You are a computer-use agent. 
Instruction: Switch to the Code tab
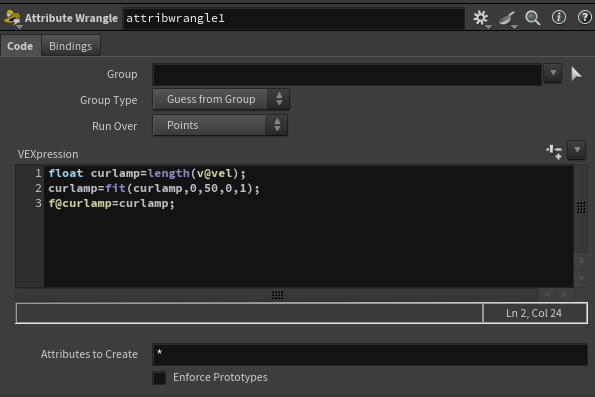point(20,46)
